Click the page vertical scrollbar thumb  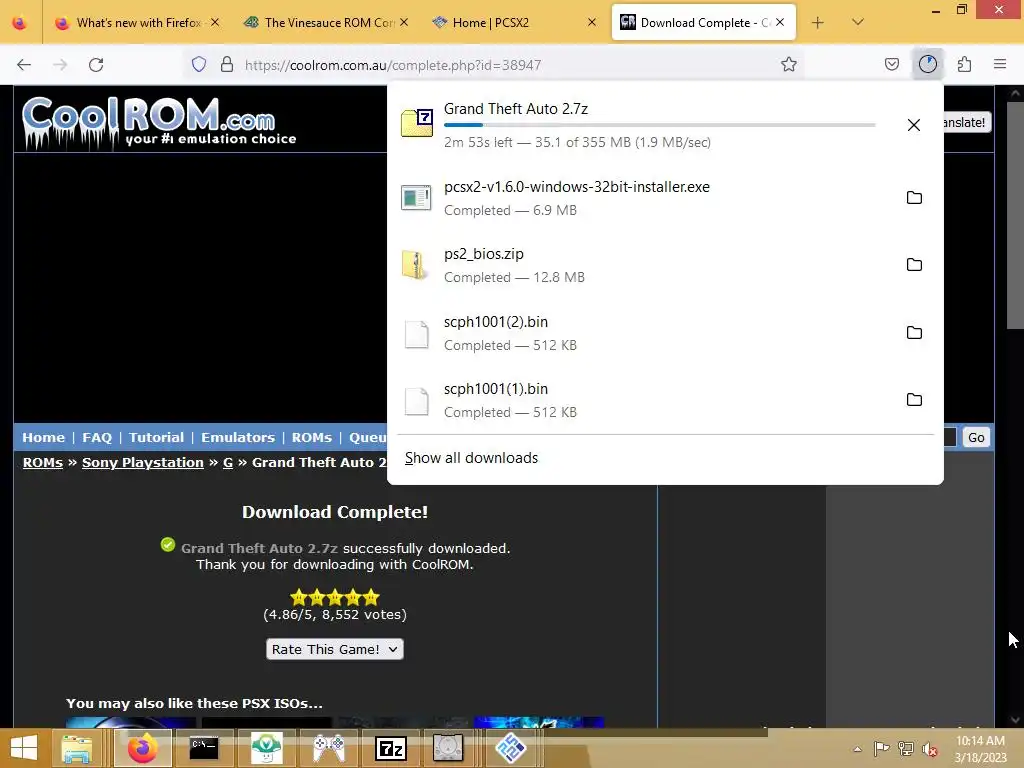point(1015,216)
